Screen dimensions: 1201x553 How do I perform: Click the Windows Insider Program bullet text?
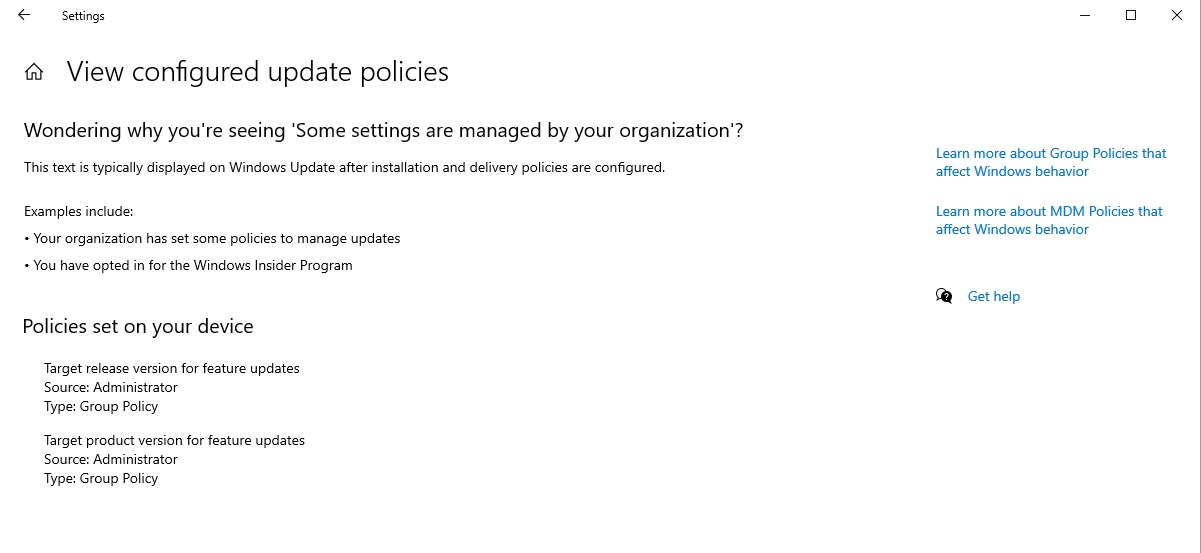193,265
